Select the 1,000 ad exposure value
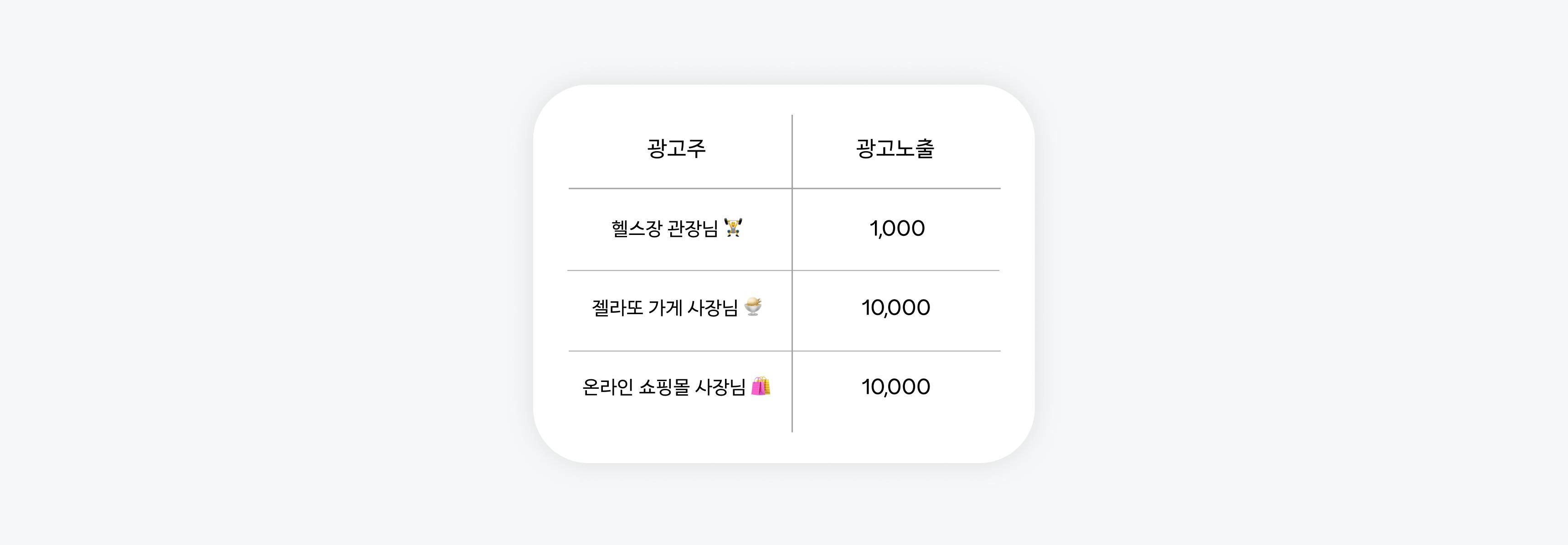The height and width of the screenshot is (545, 1568). [897, 229]
